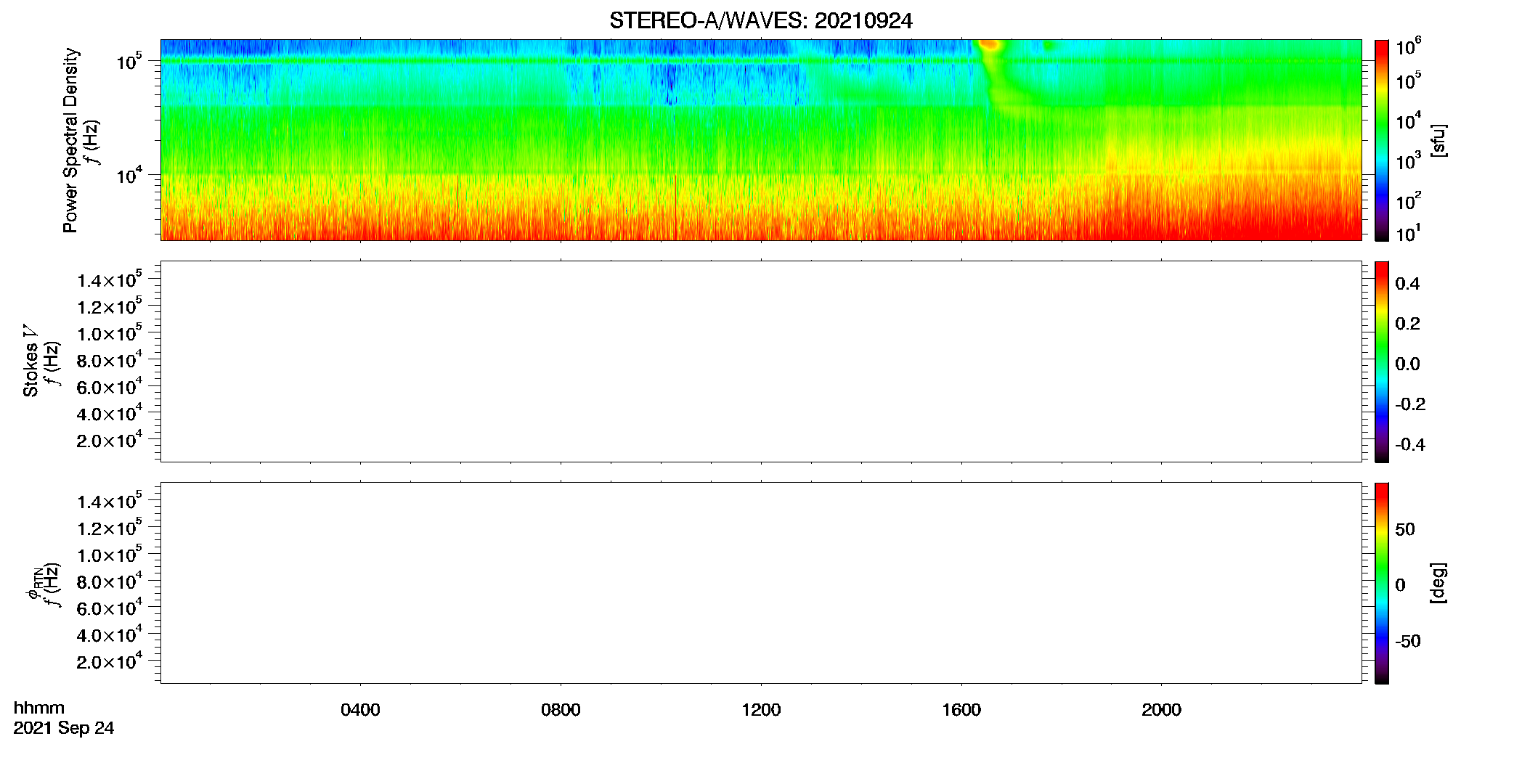Viewport: 1522px width, 784px height.
Task: Click the STEREO-A/WAVES: 20210924 plot title
Action: tap(760, 20)
